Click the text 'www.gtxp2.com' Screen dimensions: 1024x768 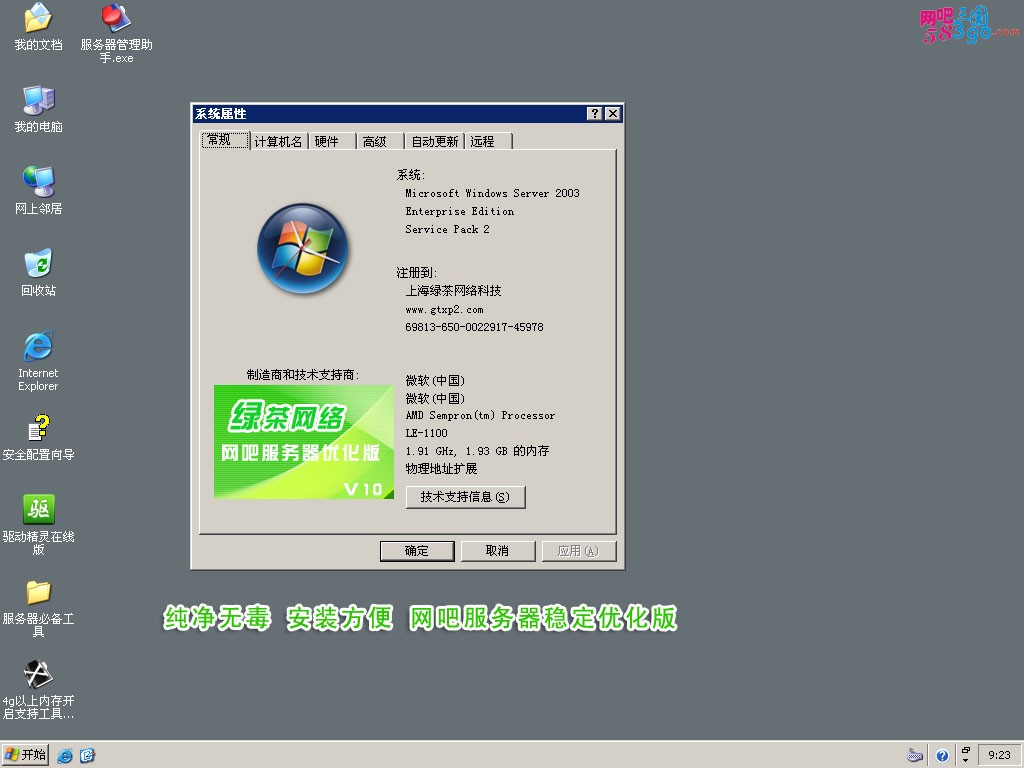point(444,310)
